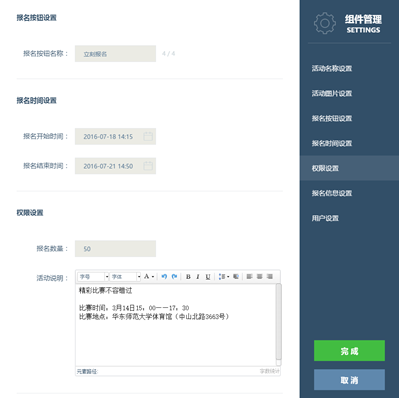399x398 pixels.
Task: Click the line starting with 比赛地点
Action: [x=154, y=316]
